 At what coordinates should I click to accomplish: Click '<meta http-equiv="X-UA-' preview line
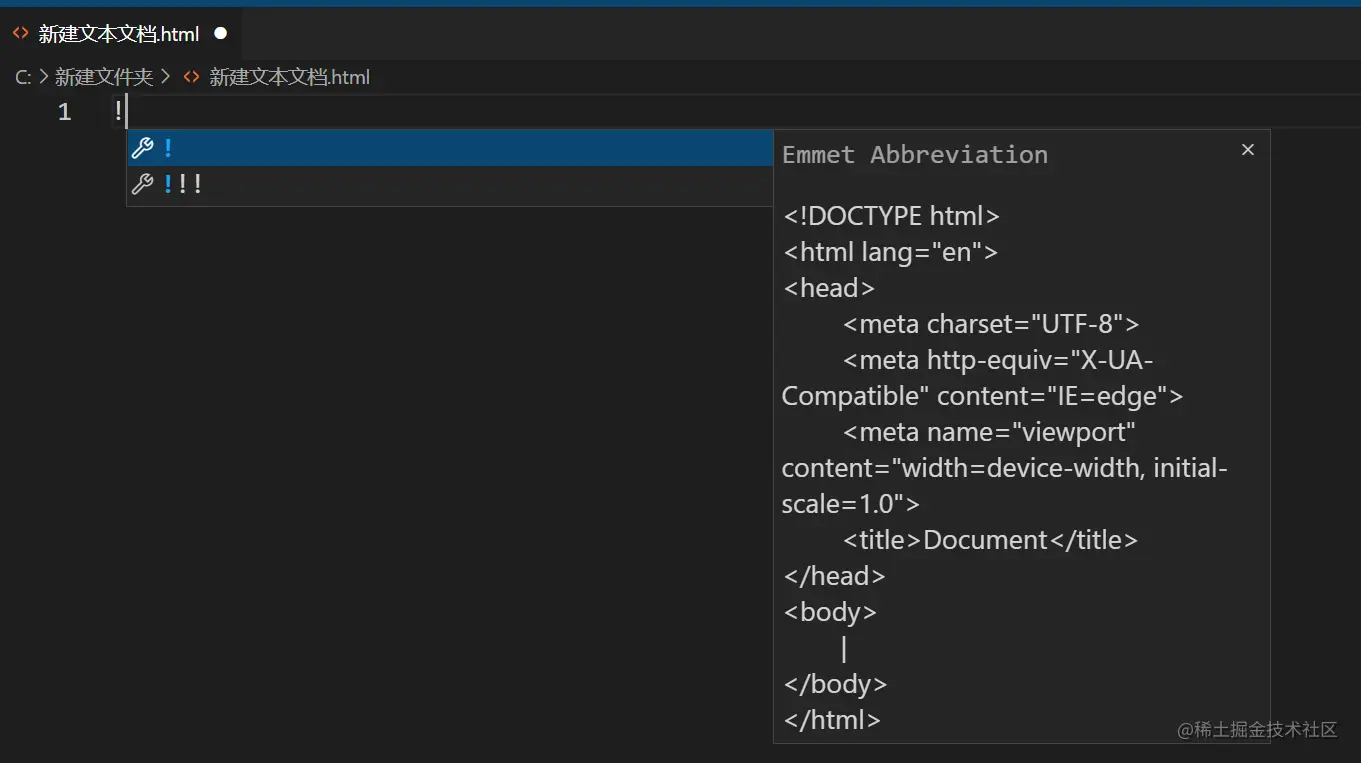(x=998, y=360)
